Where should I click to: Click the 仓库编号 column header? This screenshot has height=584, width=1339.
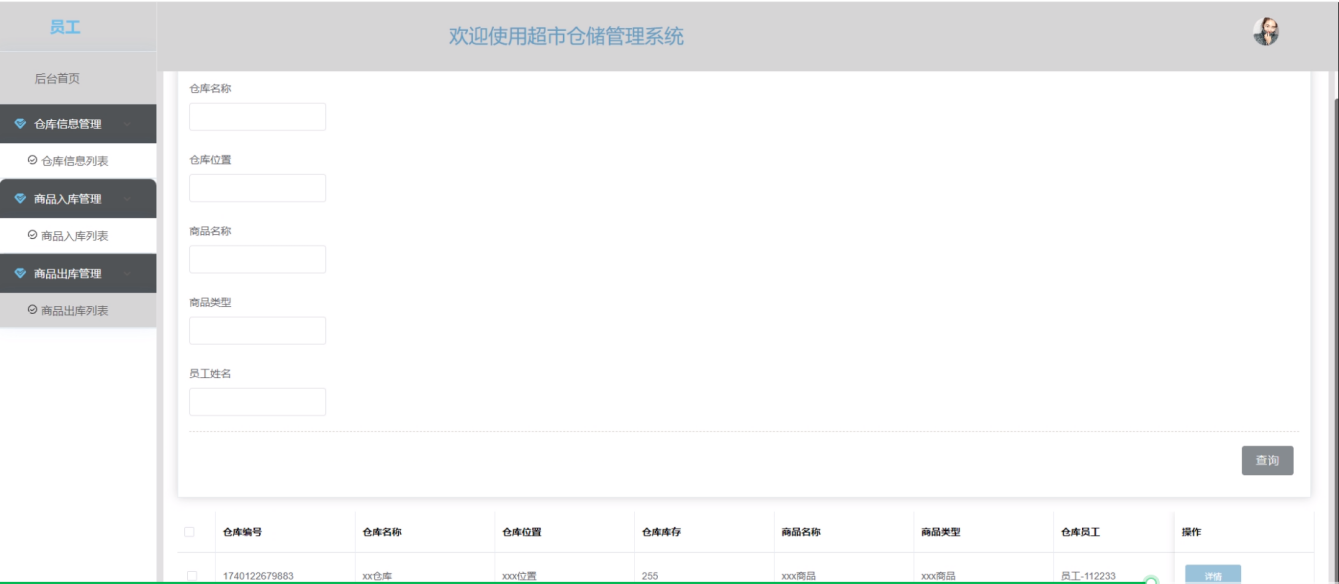pyautogui.click(x=242, y=532)
